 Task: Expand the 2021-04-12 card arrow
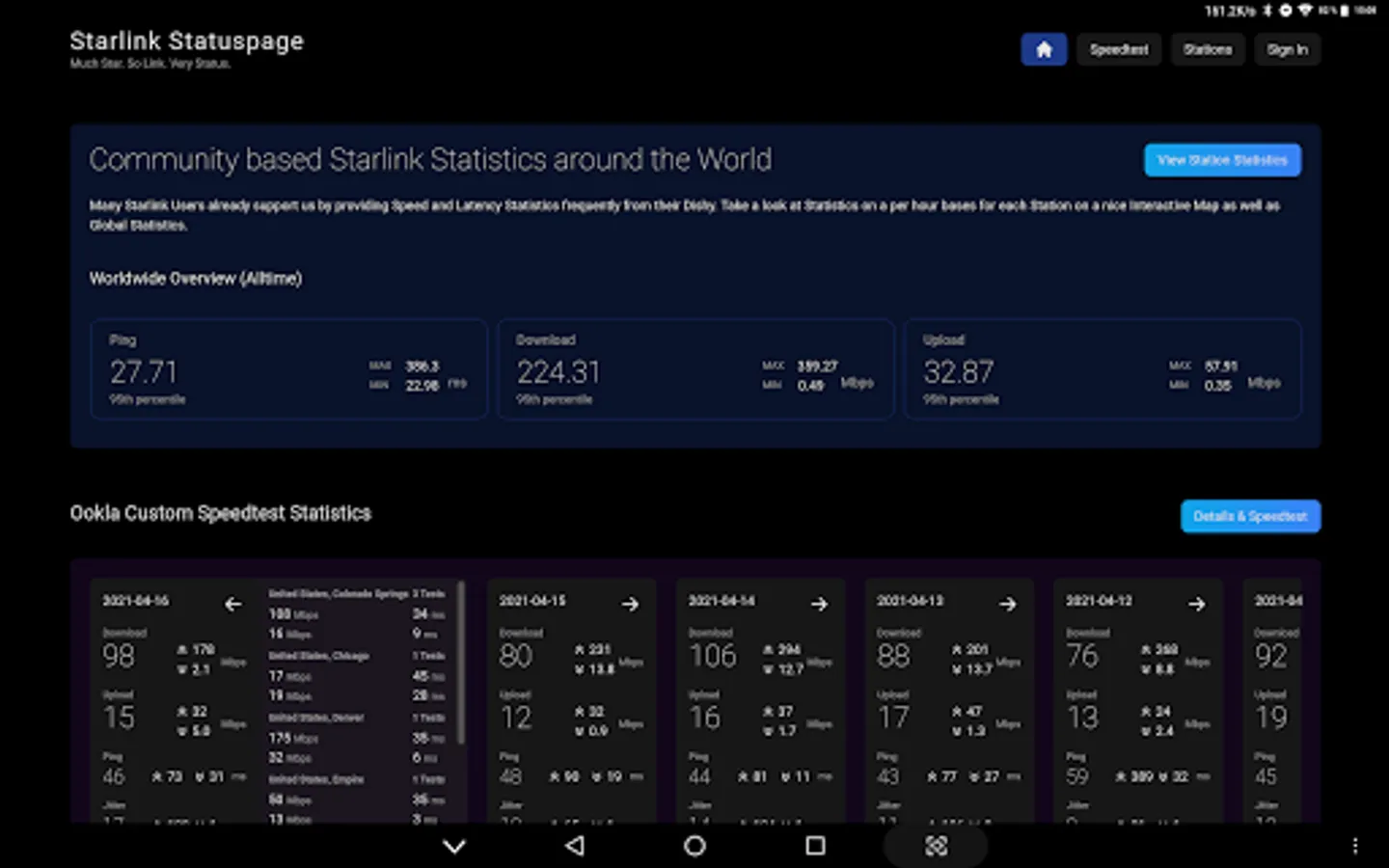click(x=1197, y=604)
